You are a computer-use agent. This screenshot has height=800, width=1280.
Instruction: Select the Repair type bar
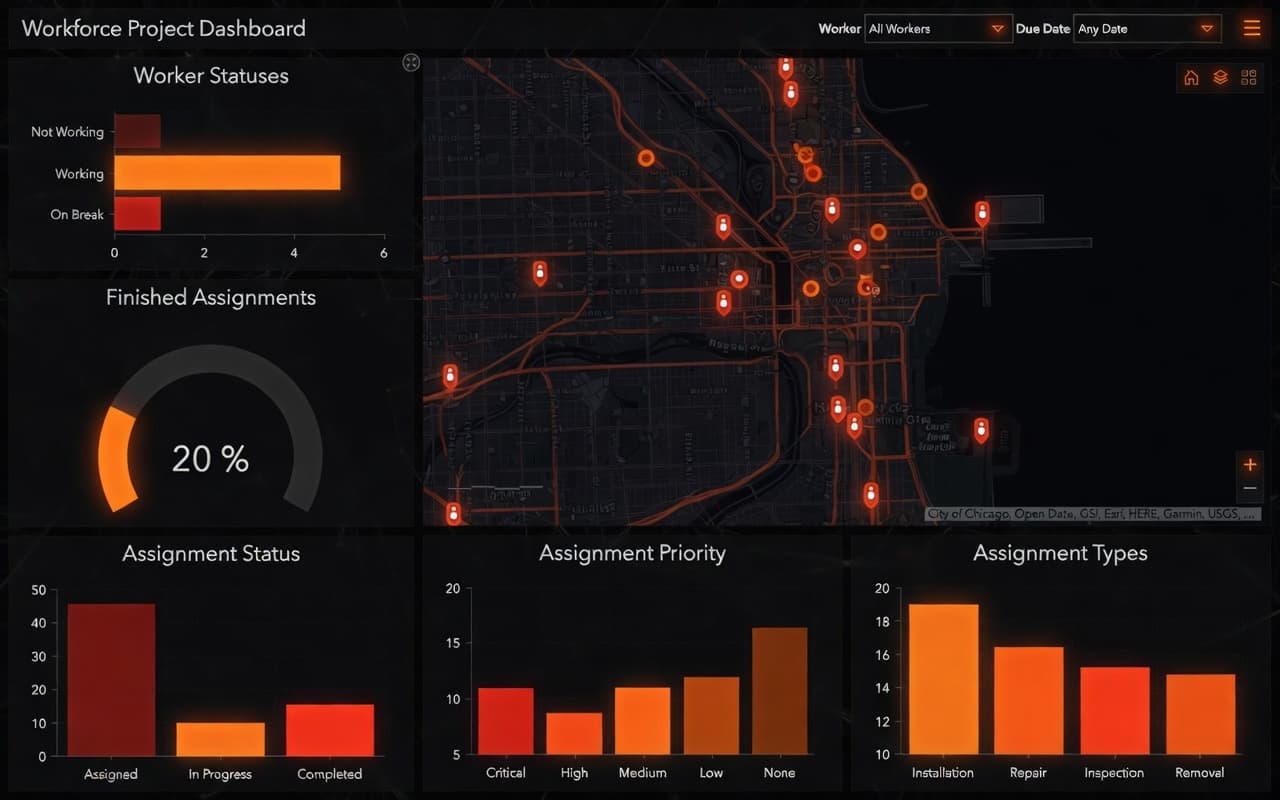point(1029,701)
